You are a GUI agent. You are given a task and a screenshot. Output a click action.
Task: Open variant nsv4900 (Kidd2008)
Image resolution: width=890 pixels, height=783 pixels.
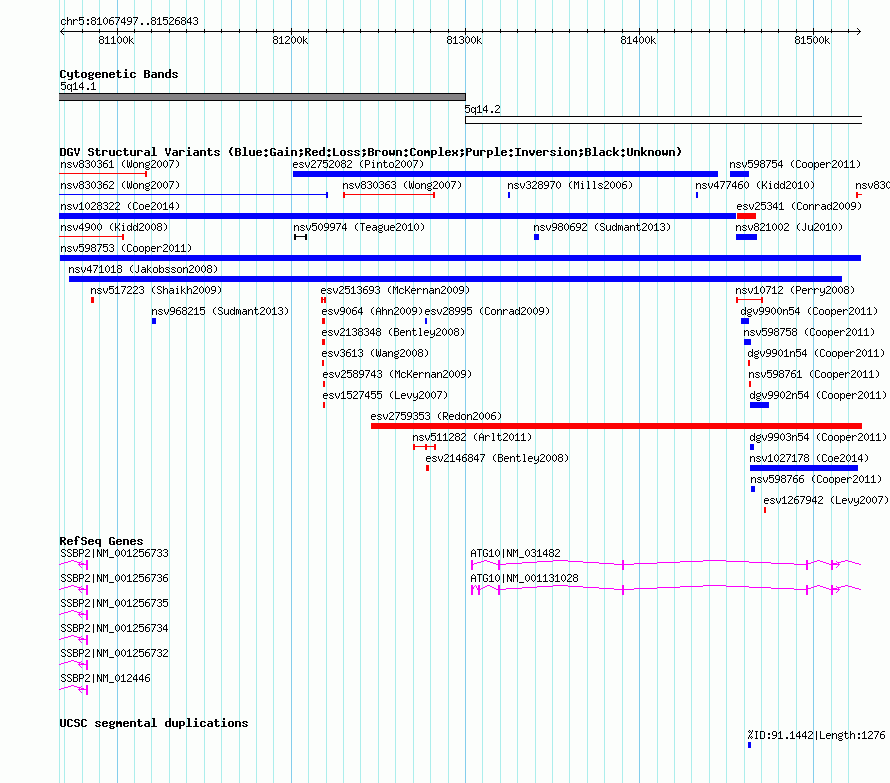tap(114, 227)
